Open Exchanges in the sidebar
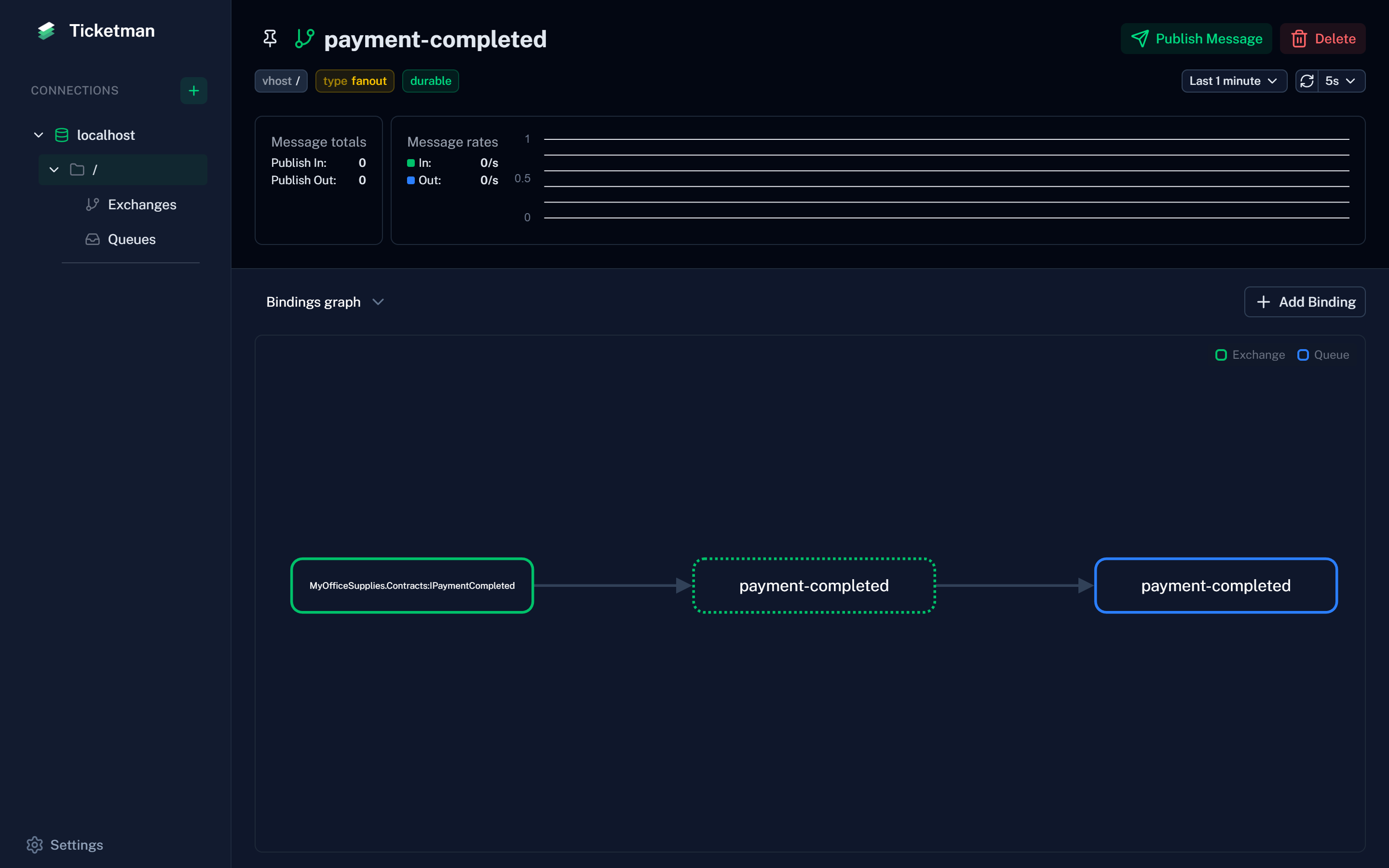The height and width of the screenshot is (868, 1389). pyautogui.click(x=142, y=204)
